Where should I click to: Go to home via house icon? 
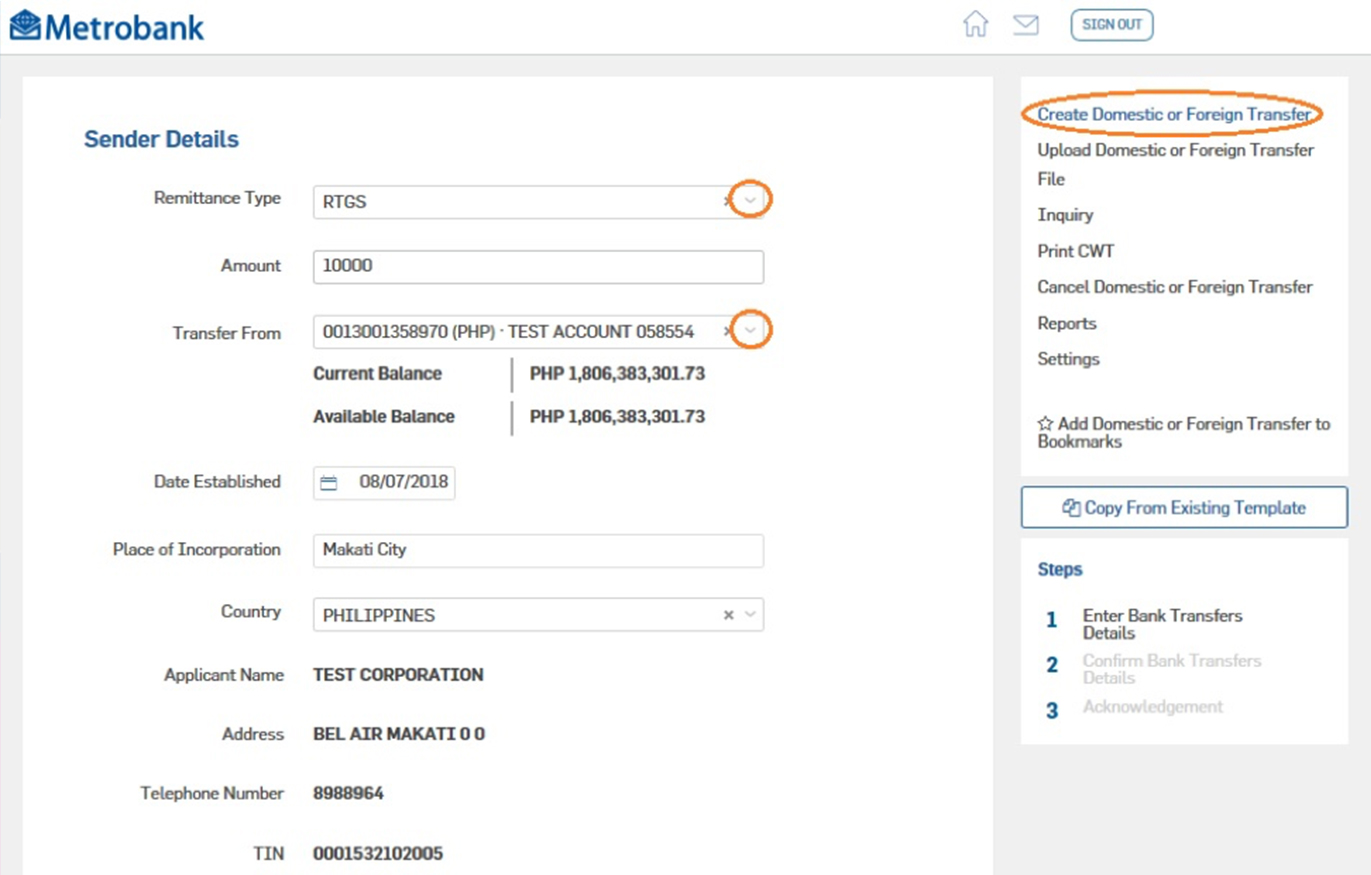click(x=975, y=25)
